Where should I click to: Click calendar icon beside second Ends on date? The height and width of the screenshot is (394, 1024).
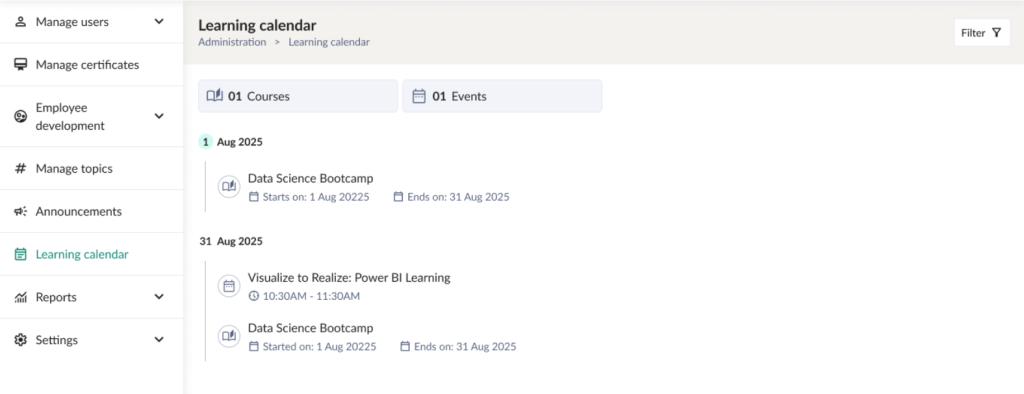[405, 346]
